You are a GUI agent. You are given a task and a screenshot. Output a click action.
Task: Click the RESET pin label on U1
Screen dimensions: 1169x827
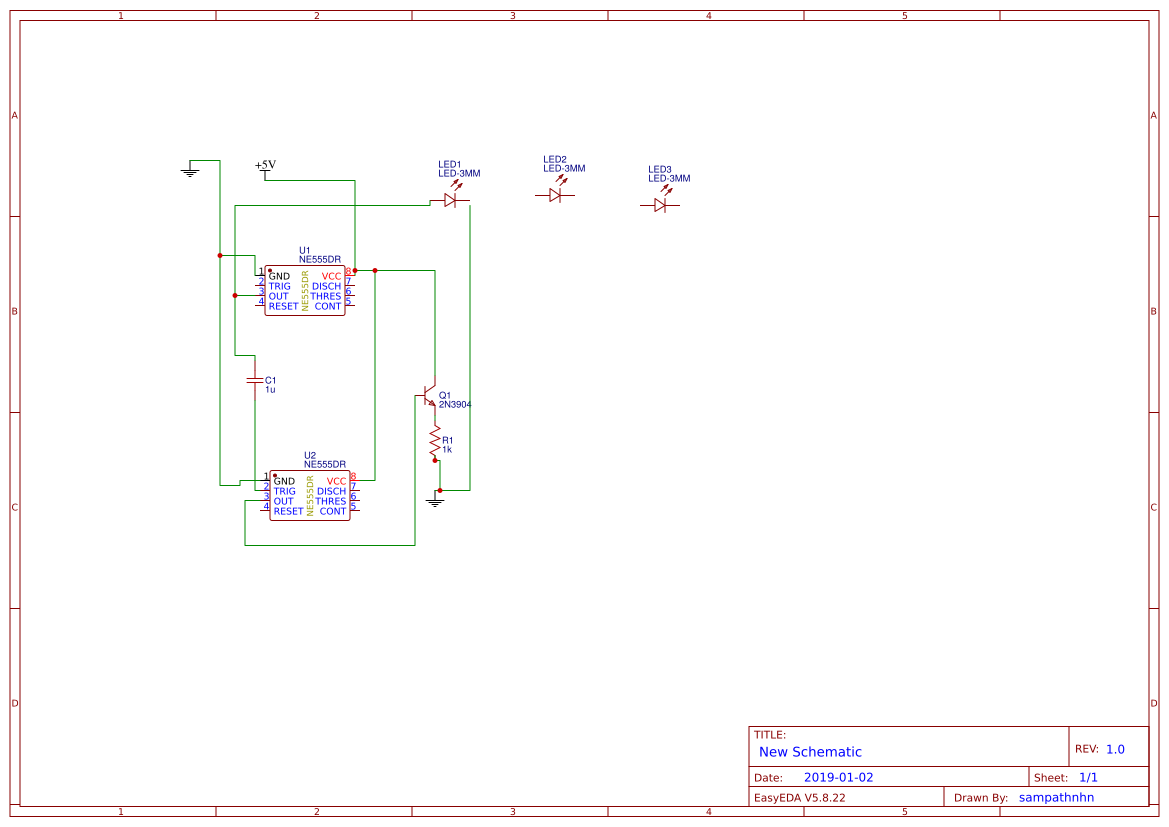click(283, 306)
